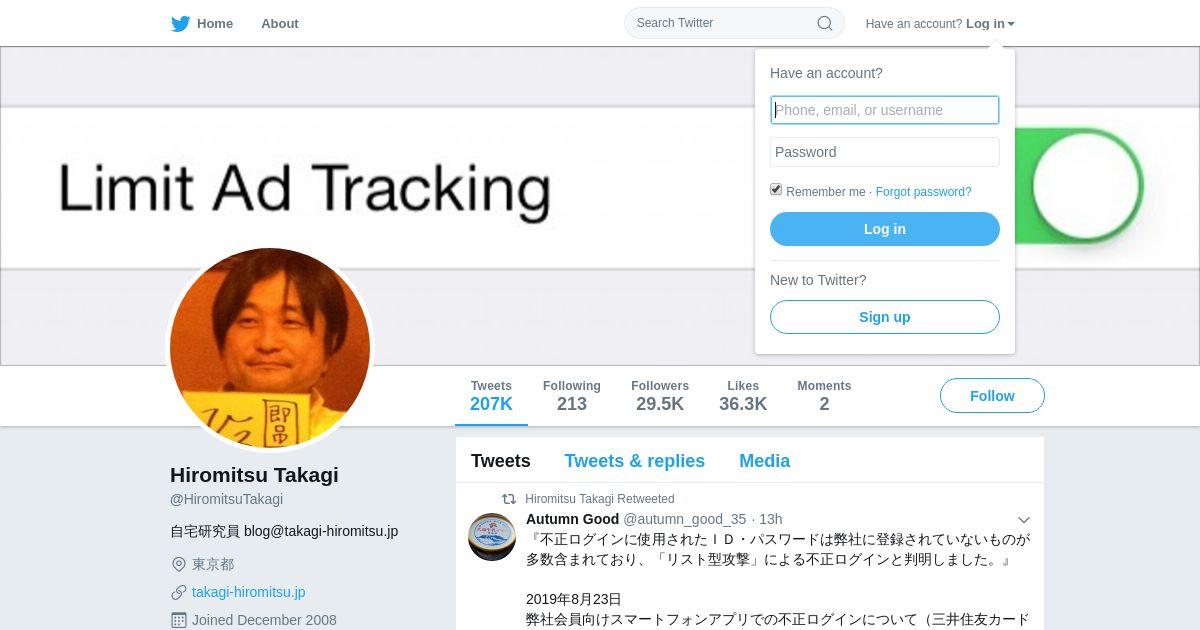Follow Hiromitsu Takagi
The image size is (1200, 630).
pyautogui.click(x=992, y=396)
